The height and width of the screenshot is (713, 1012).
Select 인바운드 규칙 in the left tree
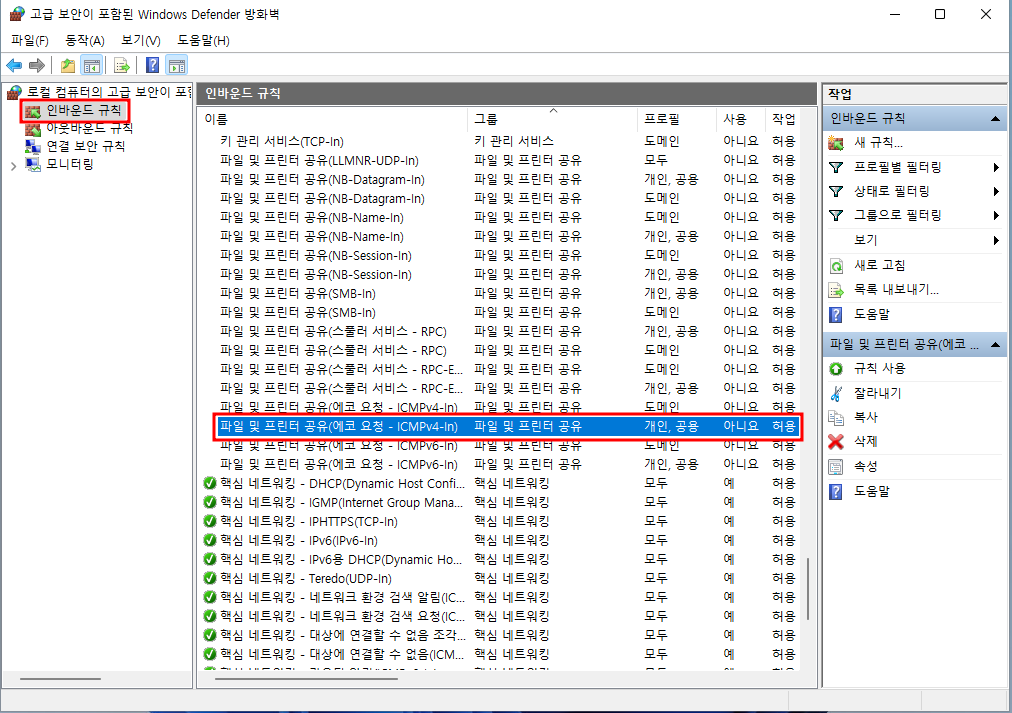click(x=84, y=110)
